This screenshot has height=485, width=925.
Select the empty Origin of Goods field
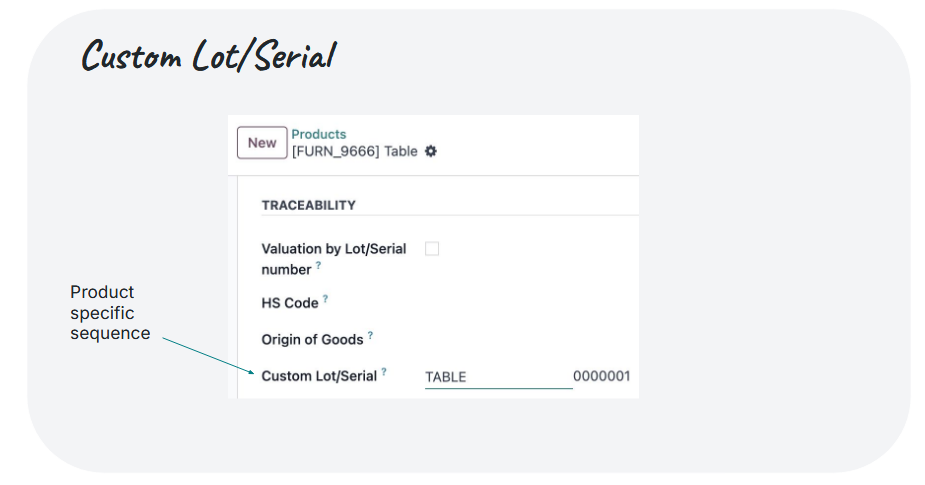point(528,340)
